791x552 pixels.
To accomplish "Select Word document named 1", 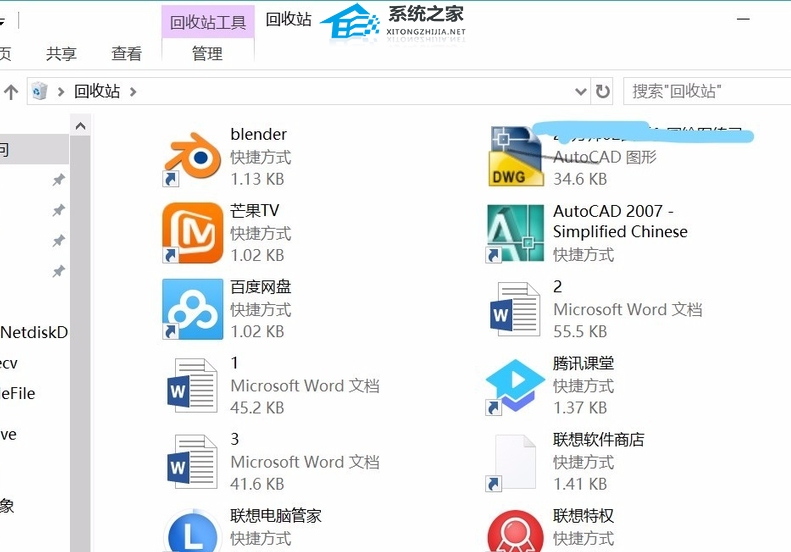I will [192, 385].
